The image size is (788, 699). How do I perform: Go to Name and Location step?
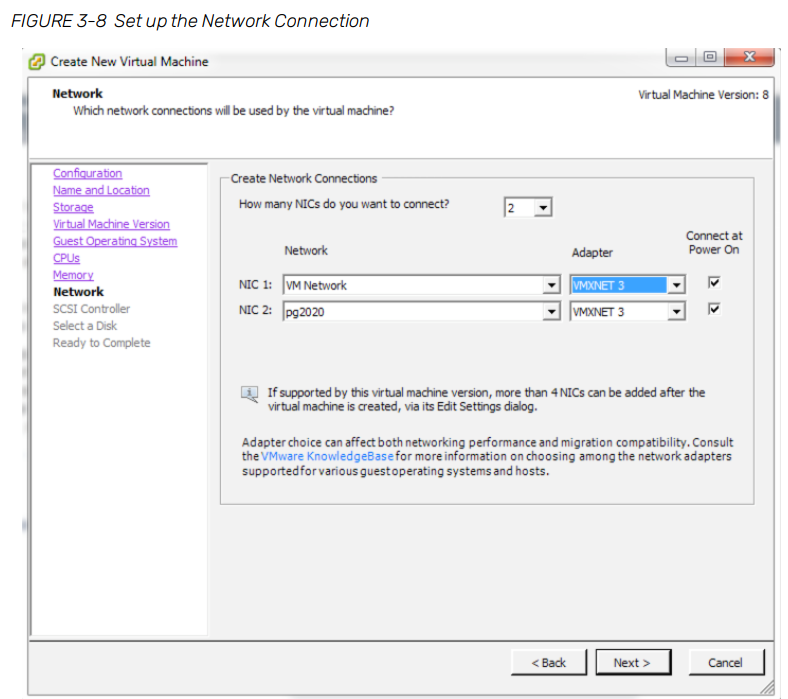pos(101,190)
